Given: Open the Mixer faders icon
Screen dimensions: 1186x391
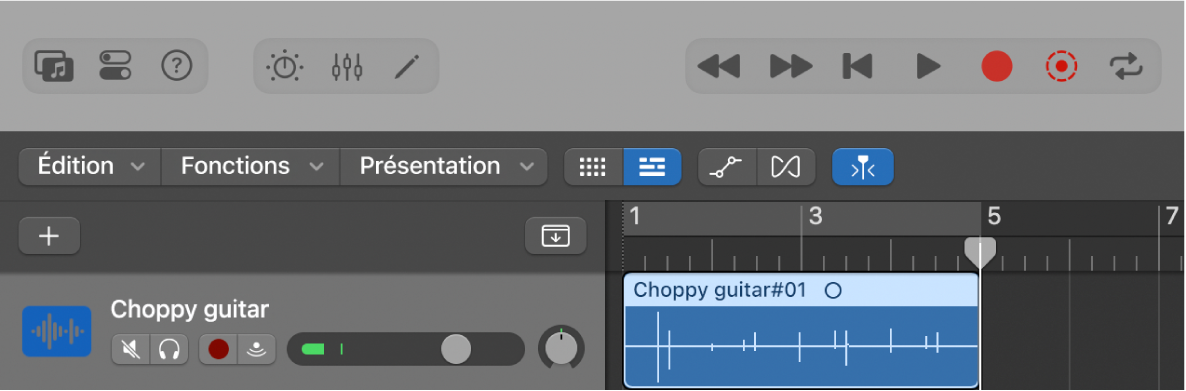Looking at the screenshot, I should coord(347,67).
